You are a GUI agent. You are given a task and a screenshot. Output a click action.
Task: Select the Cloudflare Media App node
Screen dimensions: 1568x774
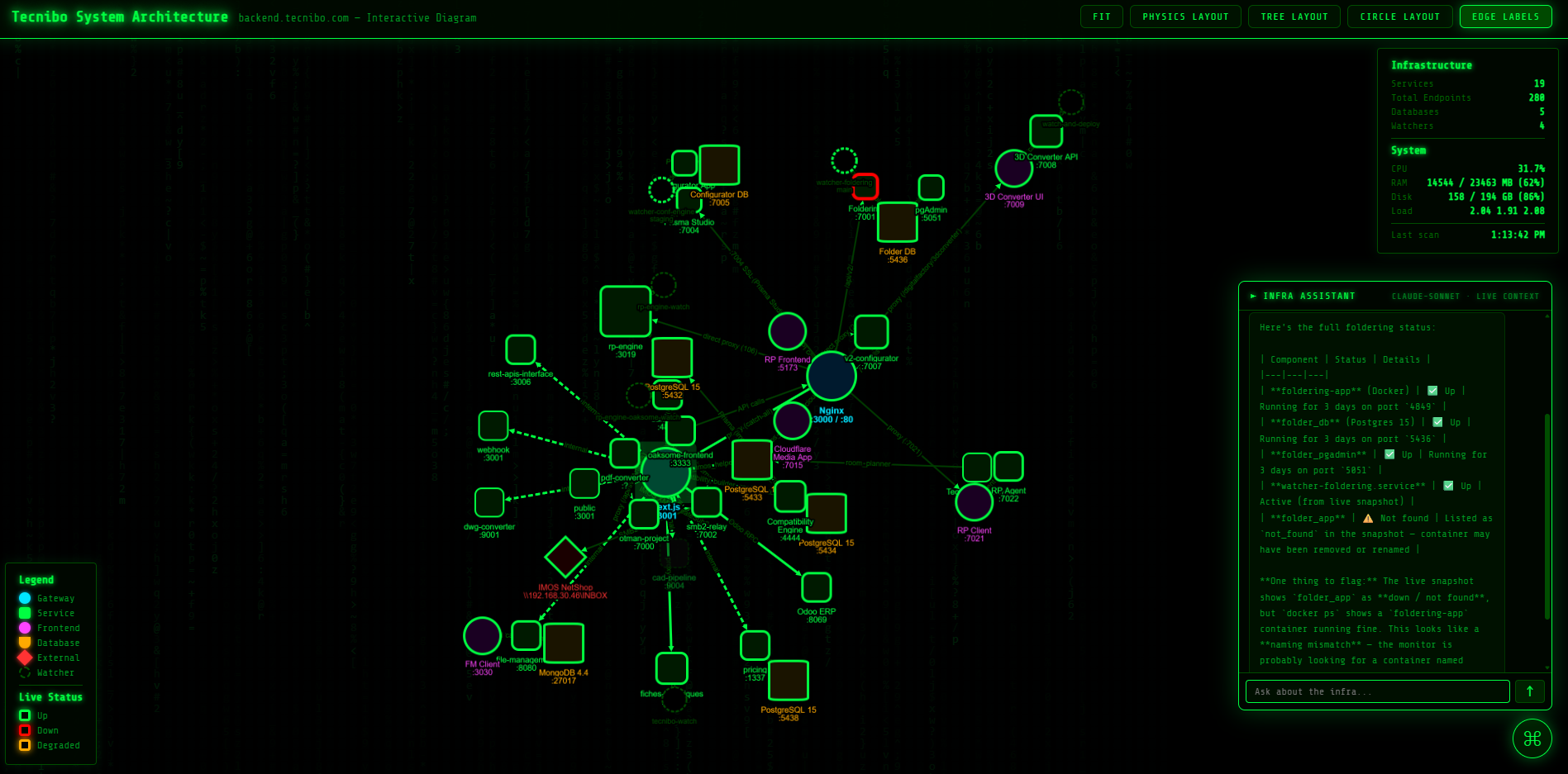coord(792,421)
